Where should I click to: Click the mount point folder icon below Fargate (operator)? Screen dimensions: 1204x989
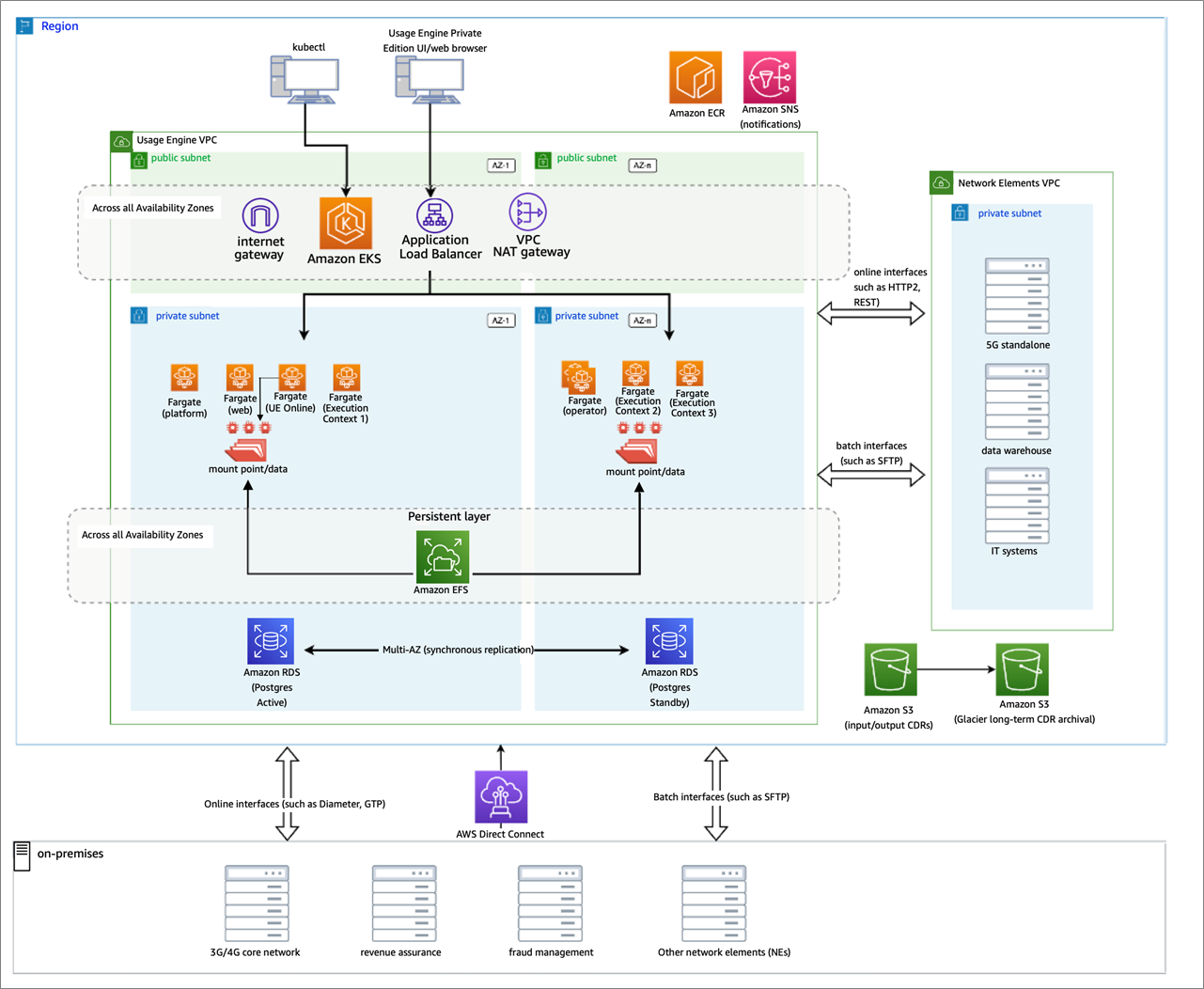click(638, 451)
